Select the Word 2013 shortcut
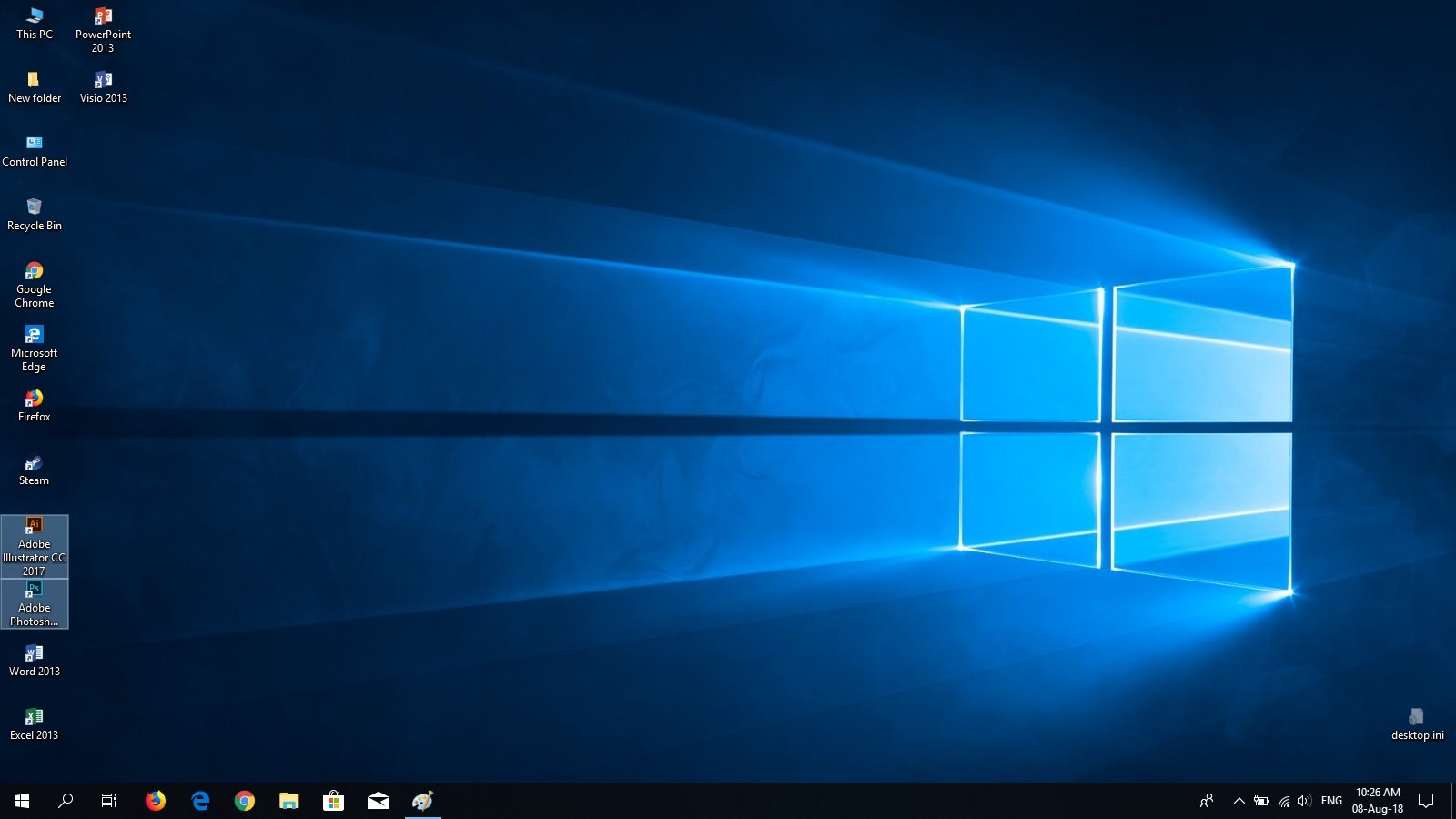The image size is (1456, 819). 35,661
